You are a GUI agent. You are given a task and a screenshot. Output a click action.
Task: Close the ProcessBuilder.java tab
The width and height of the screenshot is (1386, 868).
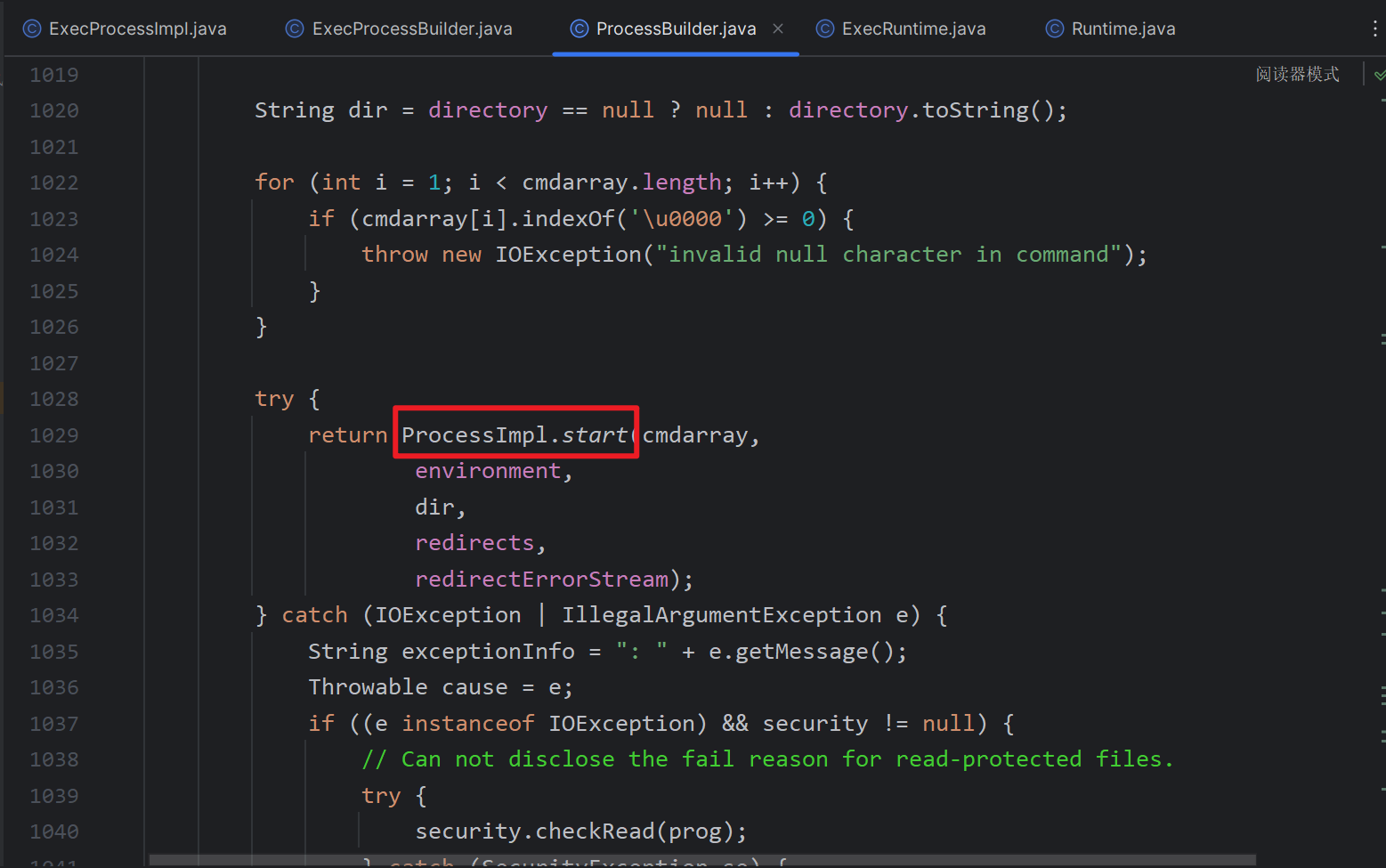click(x=778, y=28)
